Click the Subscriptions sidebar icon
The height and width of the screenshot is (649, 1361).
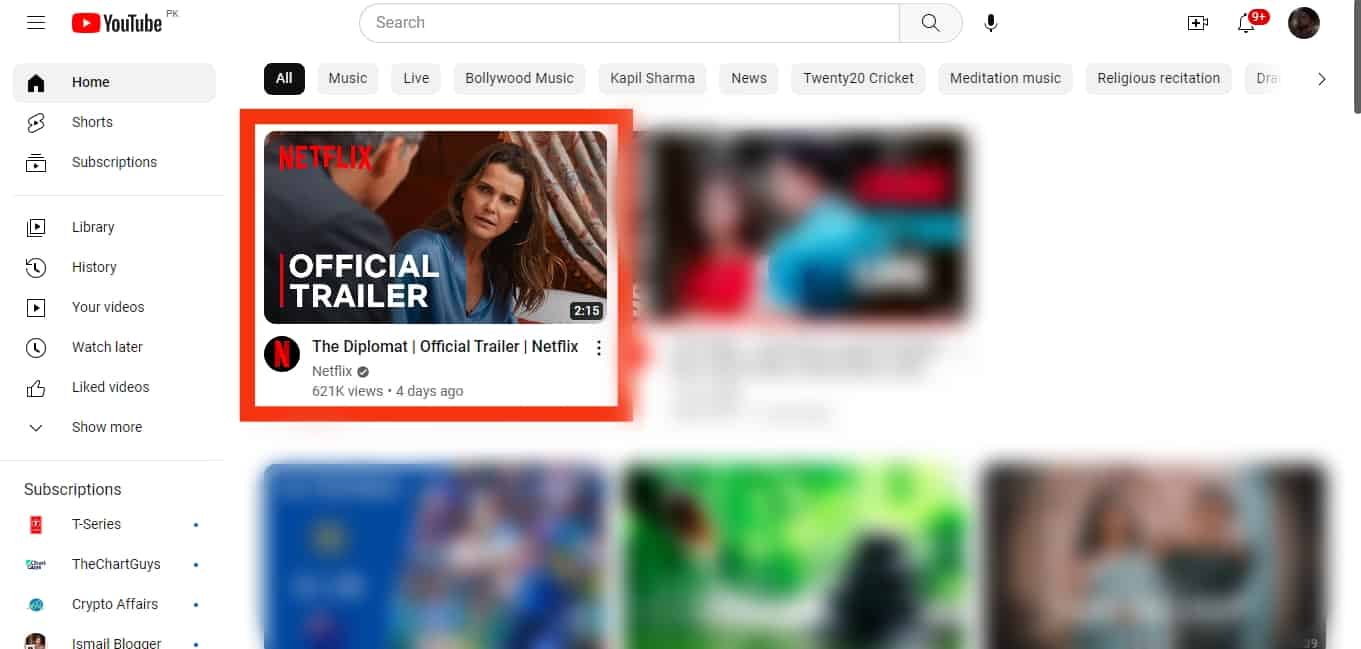[36, 163]
